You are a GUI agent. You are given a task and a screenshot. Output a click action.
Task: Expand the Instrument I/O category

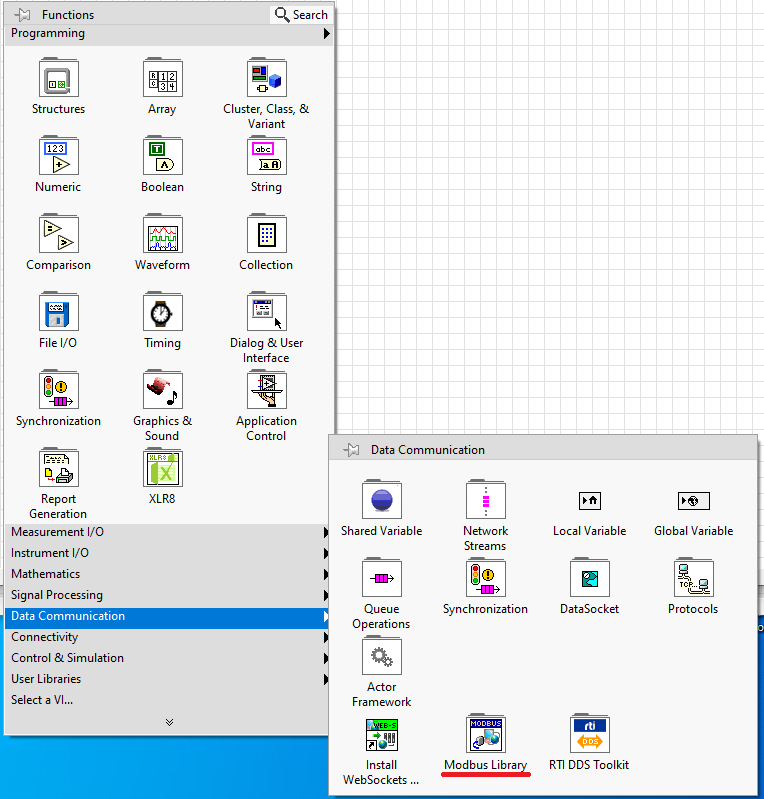(x=167, y=553)
